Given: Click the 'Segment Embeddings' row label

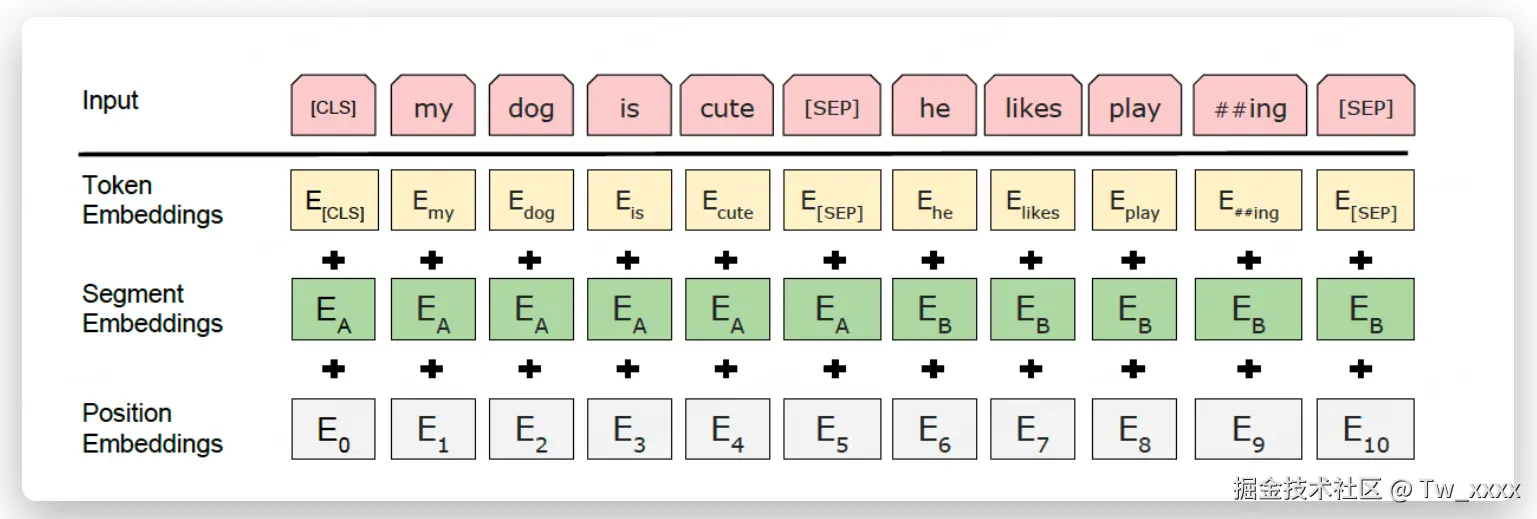Looking at the screenshot, I should coord(152,309).
